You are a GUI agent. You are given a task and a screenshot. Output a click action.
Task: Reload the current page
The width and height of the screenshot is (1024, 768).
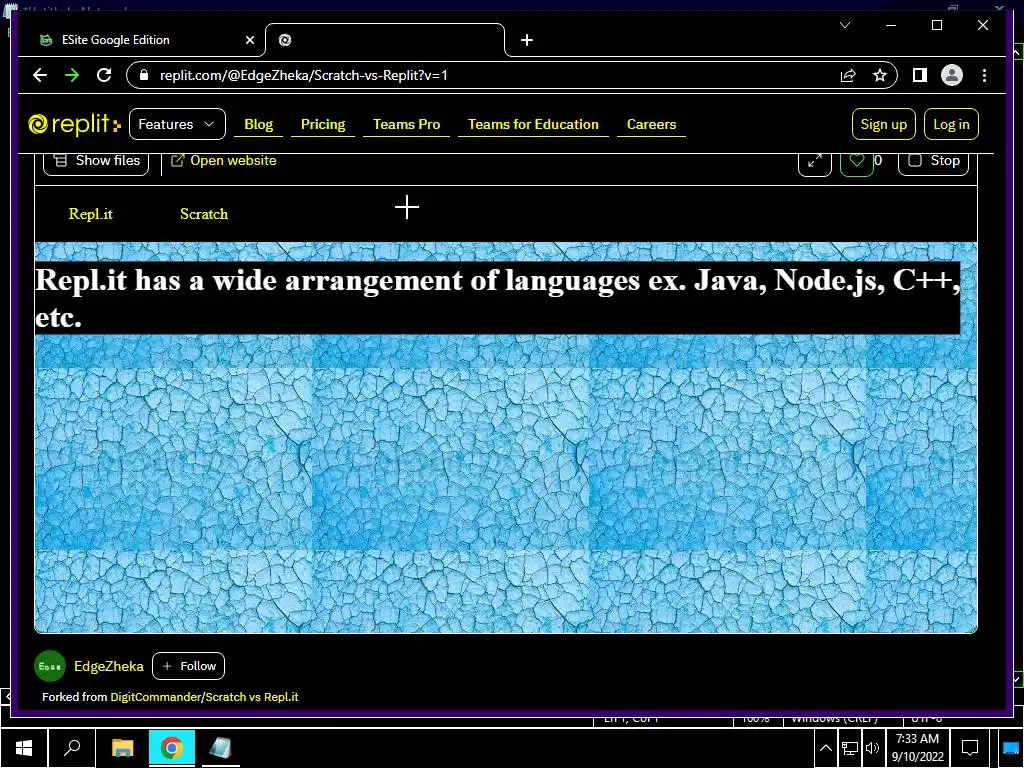tap(104, 75)
